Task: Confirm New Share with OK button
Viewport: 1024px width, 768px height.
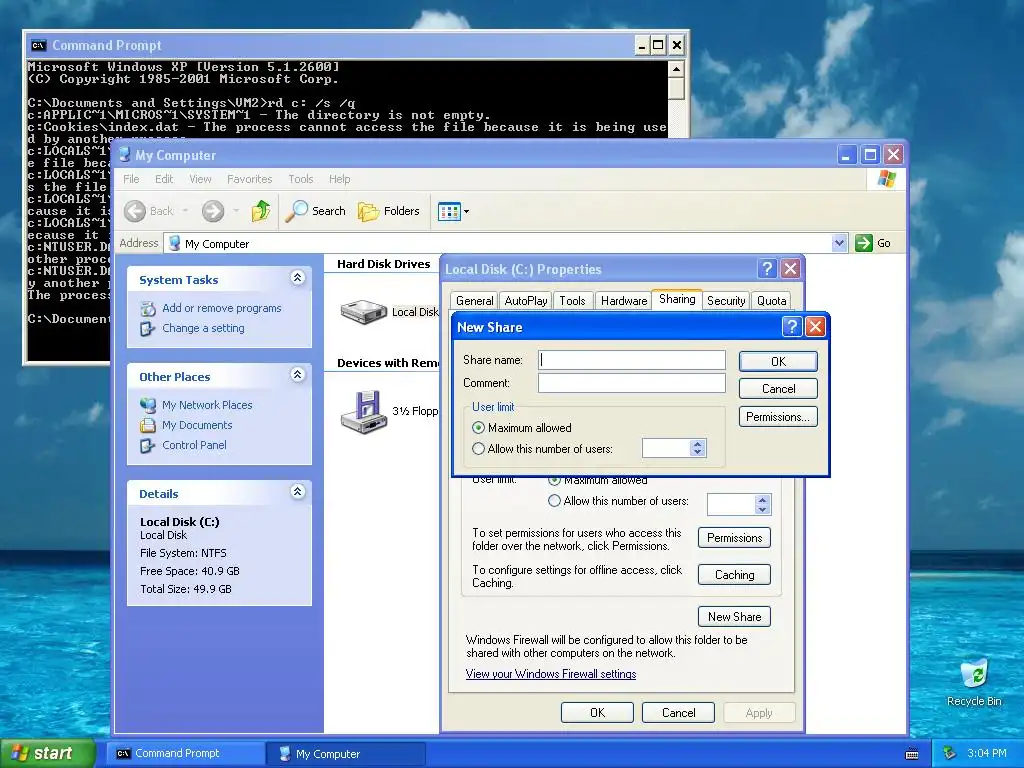Action: click(778, 362)
